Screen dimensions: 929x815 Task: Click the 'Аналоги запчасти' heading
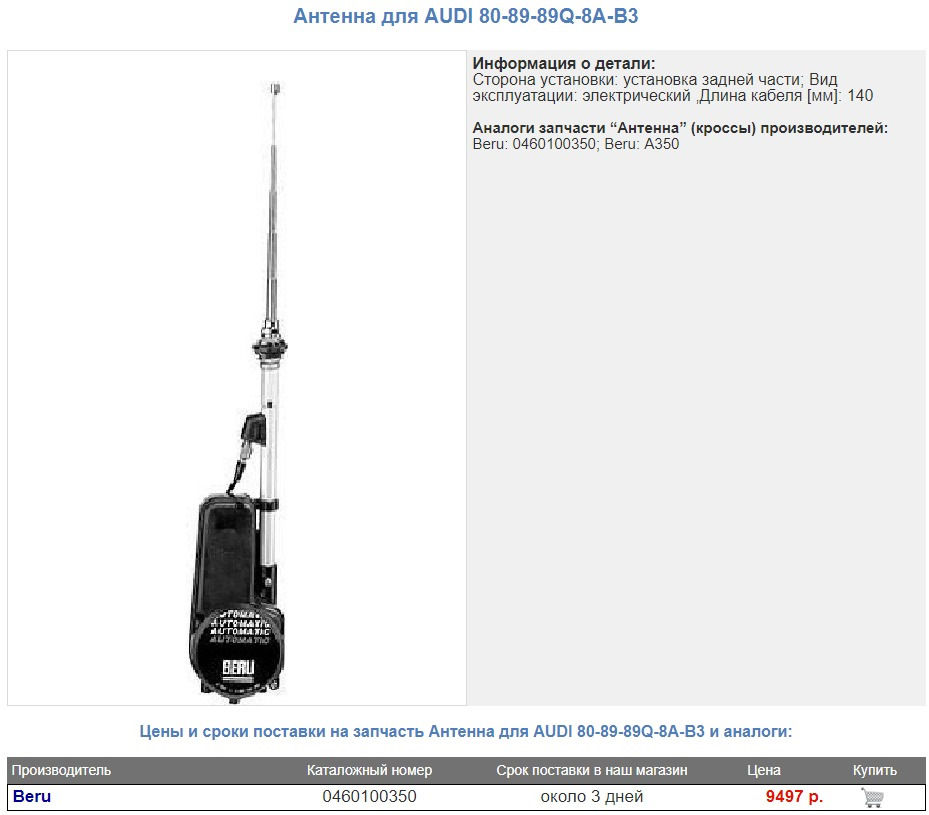[680, 128]
